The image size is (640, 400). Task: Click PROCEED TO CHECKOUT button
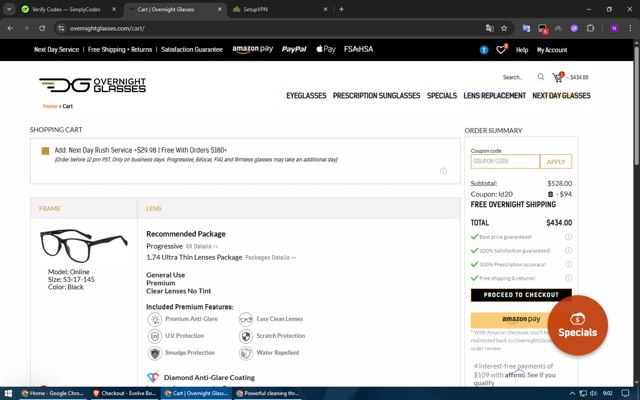pos(521,295)
